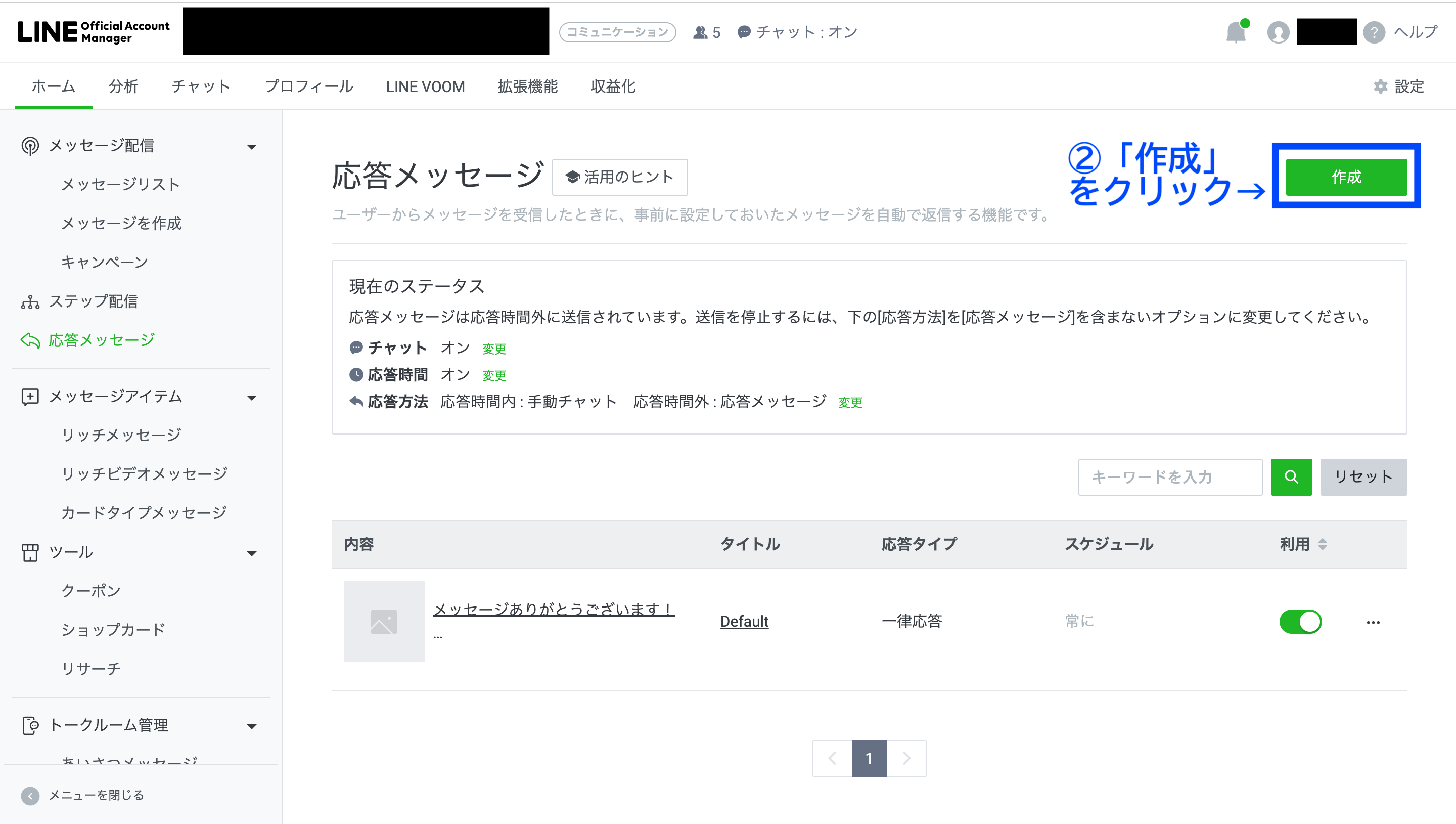Click the response message image thumbnail
This screenshot has height=824, width=1456.
tap(384, 621)
